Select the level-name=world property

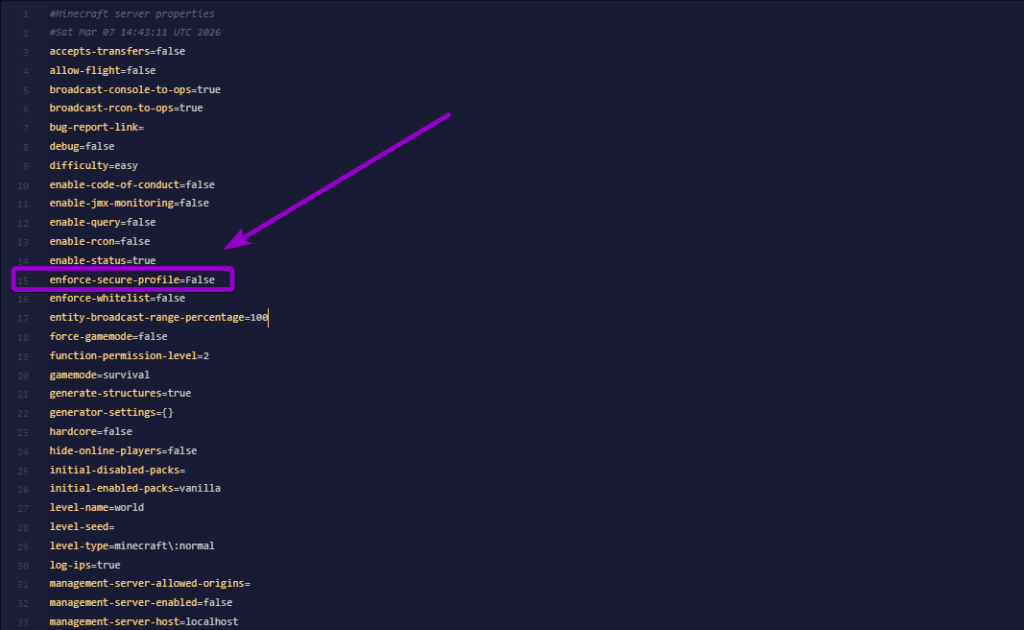click(x=96, y=507)
